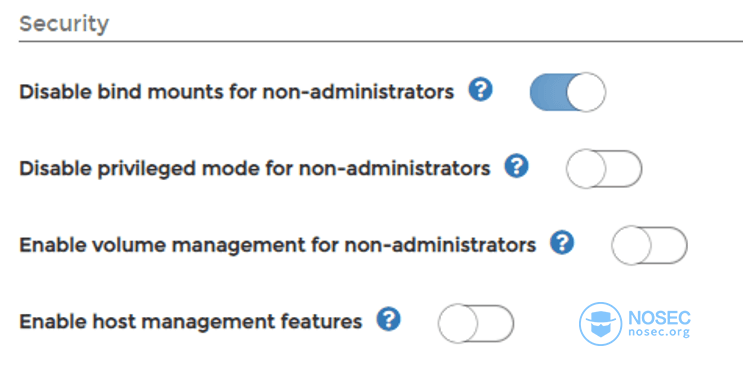Toggle on volume management for non-administrators
Image resolution: width=743 pixels, height=370 pixels.
[x=649, y=245]
